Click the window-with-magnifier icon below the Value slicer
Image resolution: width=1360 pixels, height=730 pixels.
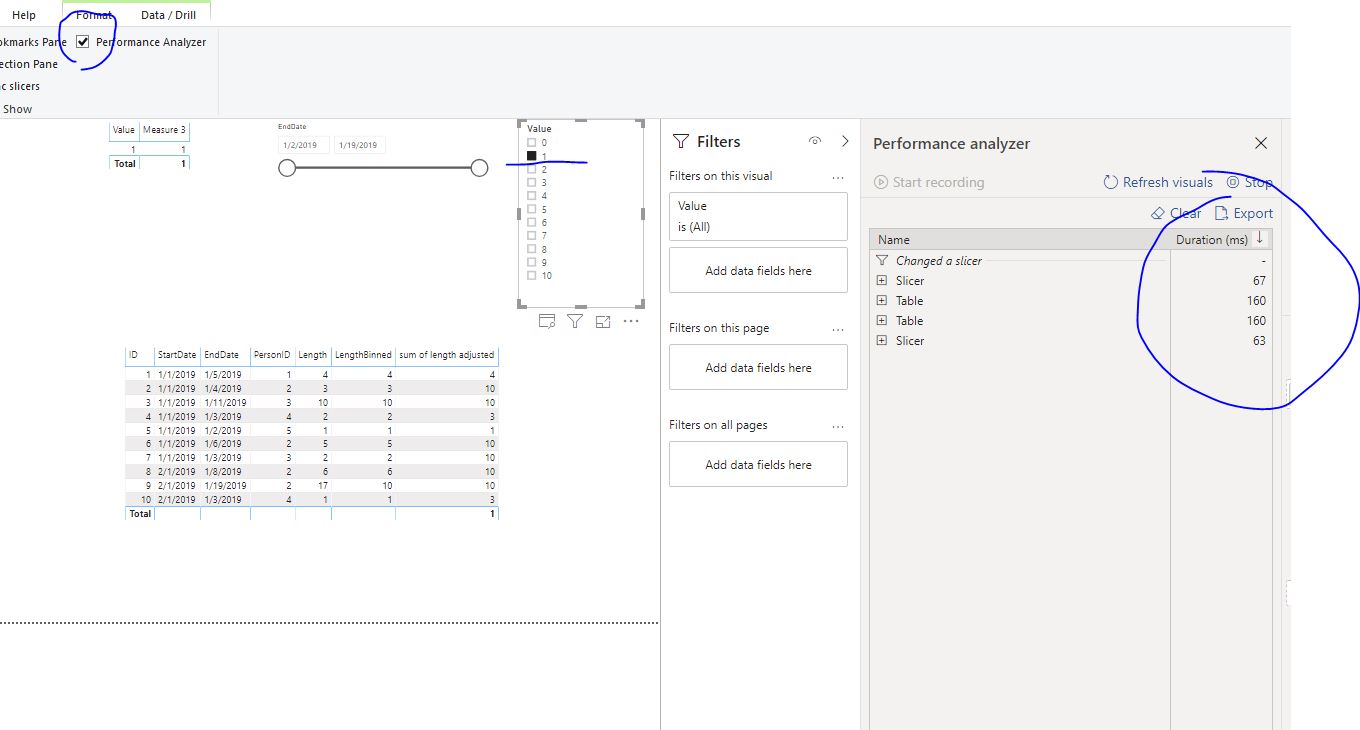pyautogui.click(x=547, y=321)
